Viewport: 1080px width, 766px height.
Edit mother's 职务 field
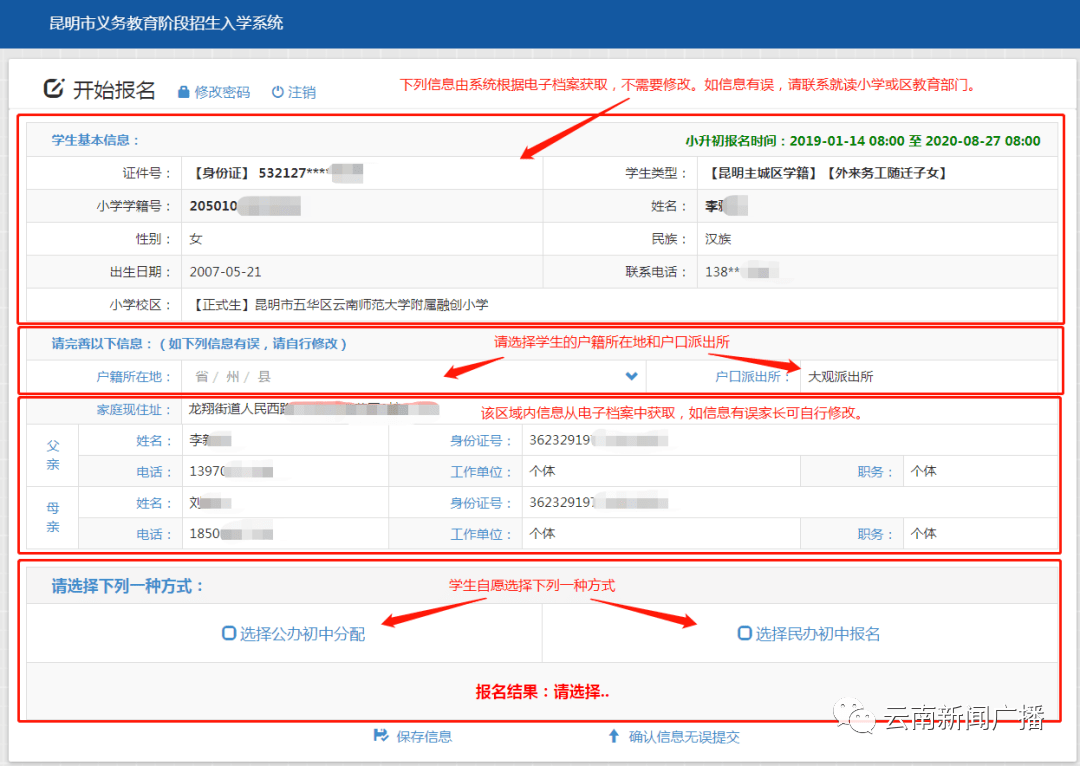980,534
